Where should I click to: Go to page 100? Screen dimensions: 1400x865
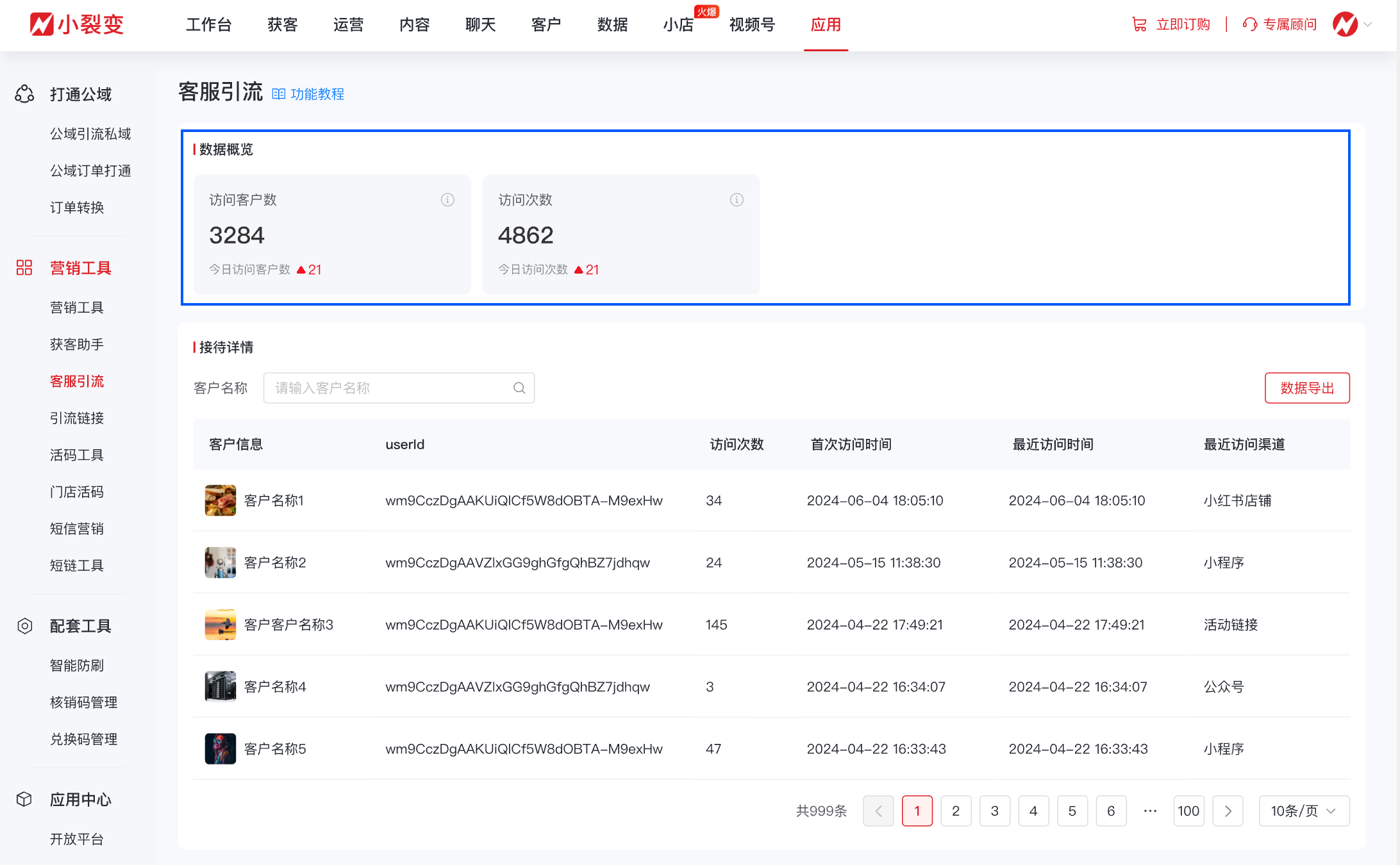[1189, 811]
